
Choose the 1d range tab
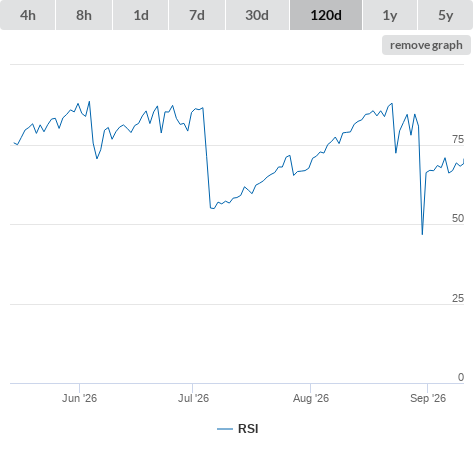tap(141, 15)
